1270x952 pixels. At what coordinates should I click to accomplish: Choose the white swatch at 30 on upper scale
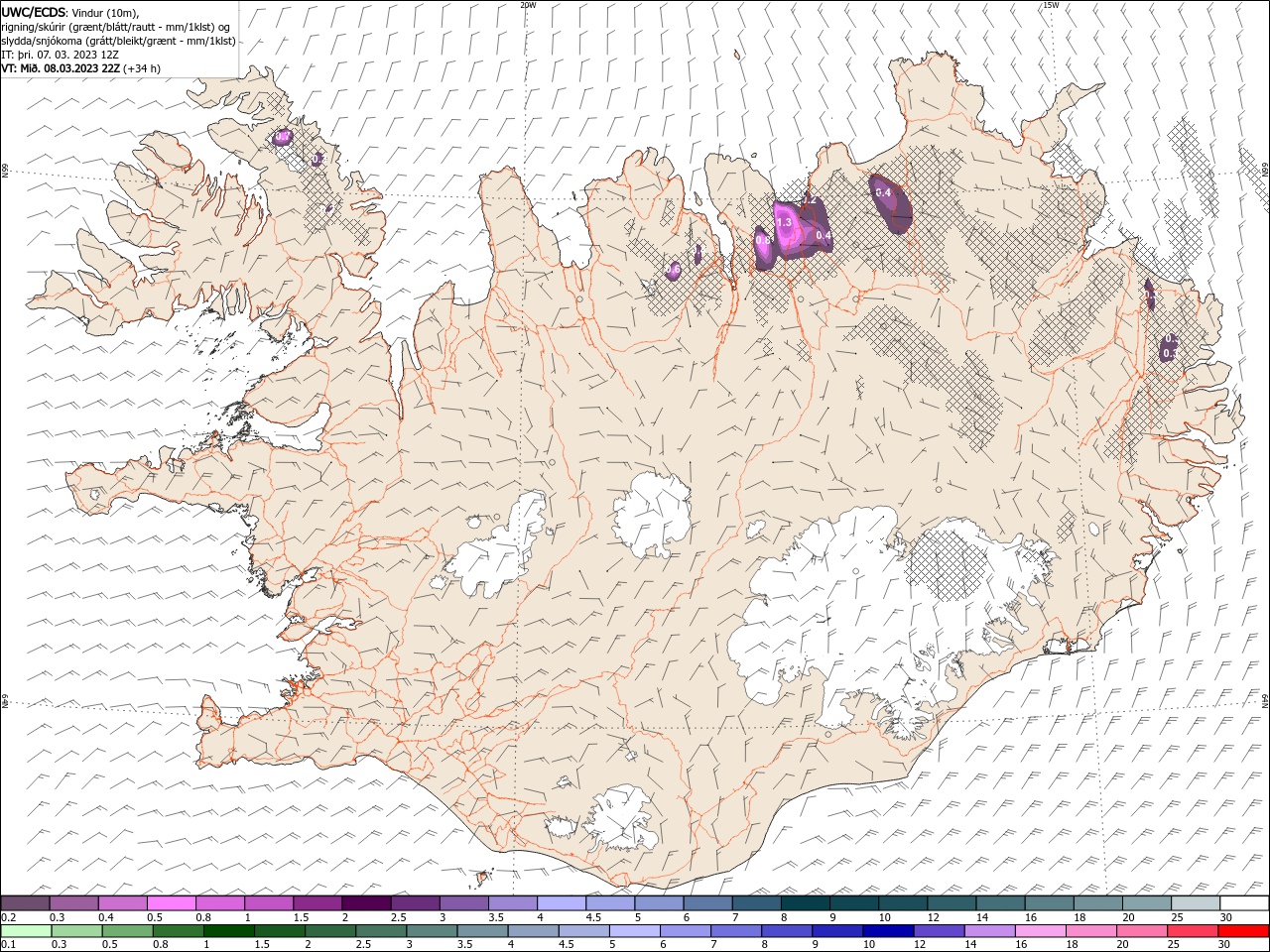(1244, 903)
